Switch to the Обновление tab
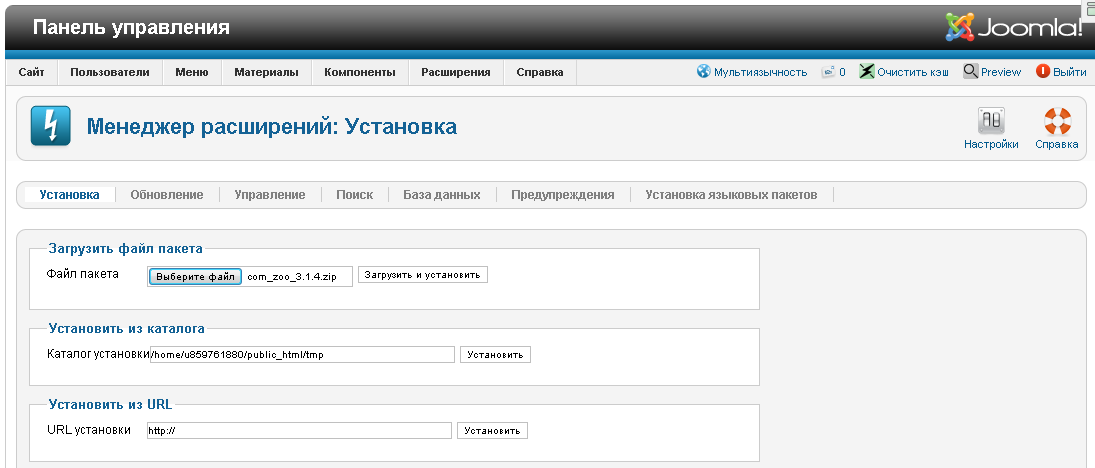The image size is (1095, 468). [x=166, y=195]
